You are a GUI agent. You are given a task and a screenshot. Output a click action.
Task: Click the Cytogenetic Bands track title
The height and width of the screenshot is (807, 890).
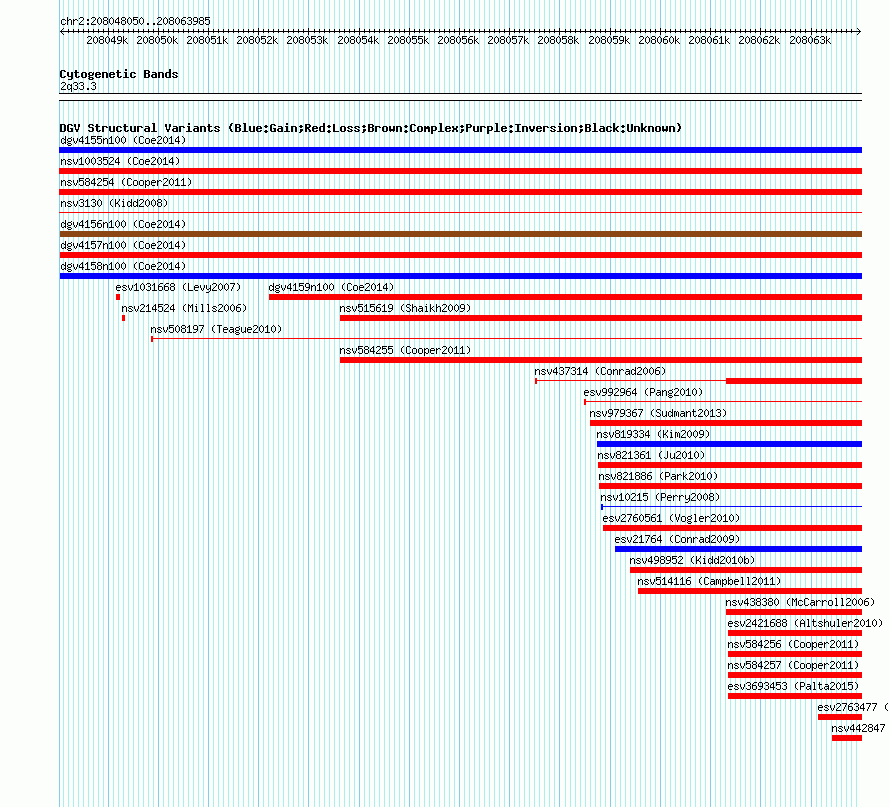[119, 74]
